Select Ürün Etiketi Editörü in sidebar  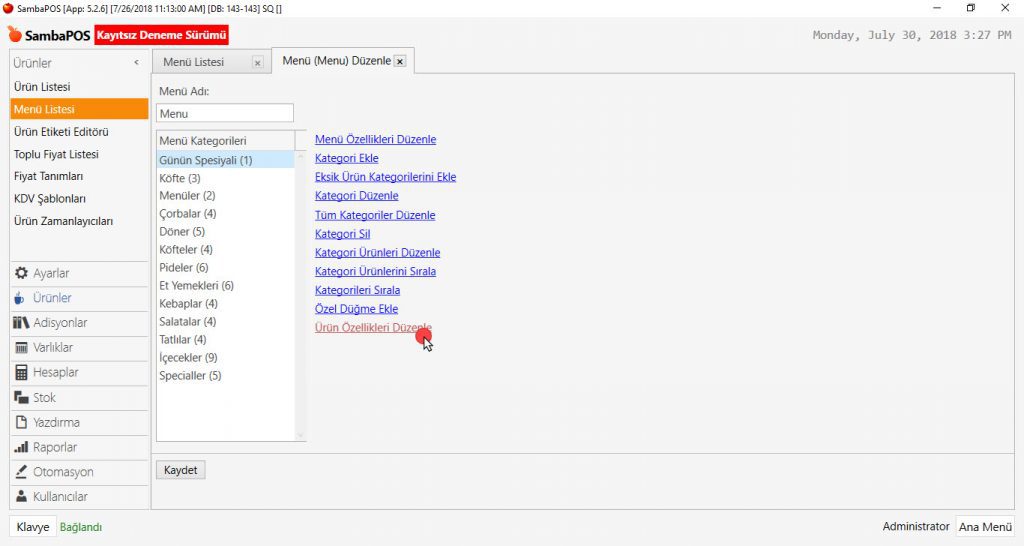point(61,132)
